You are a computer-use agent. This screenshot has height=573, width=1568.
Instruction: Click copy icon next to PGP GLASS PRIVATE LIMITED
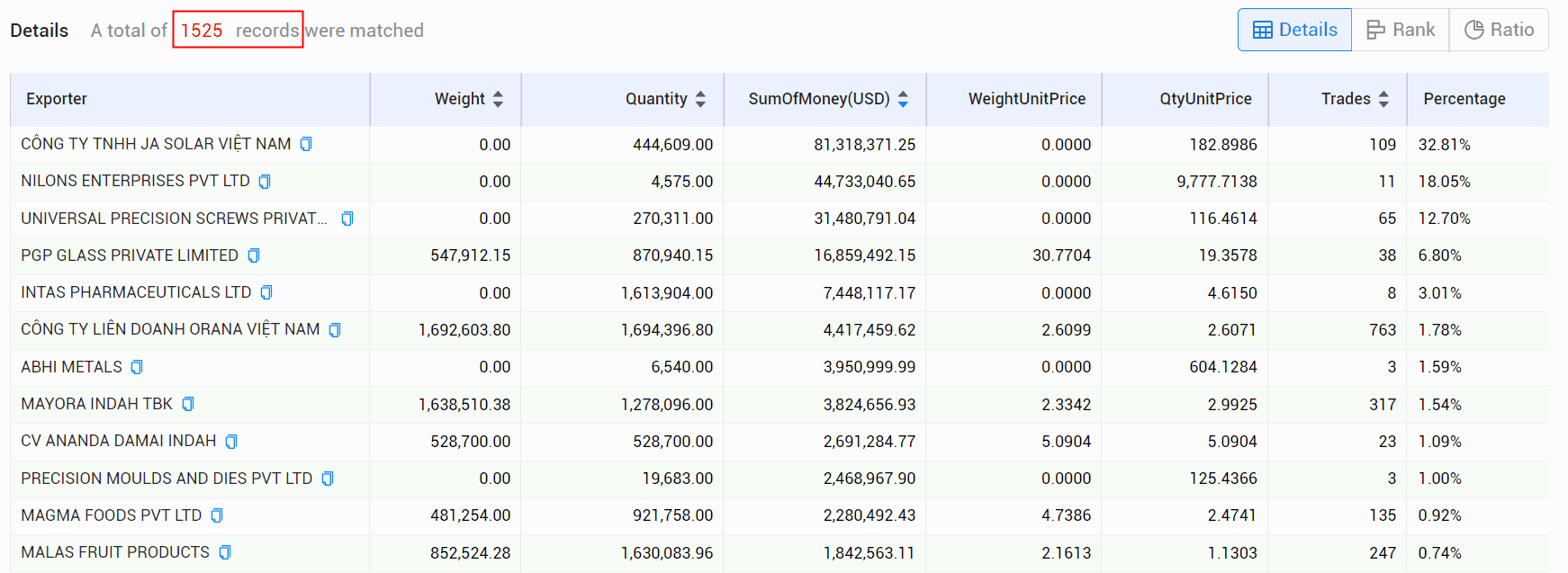(254, 255)
